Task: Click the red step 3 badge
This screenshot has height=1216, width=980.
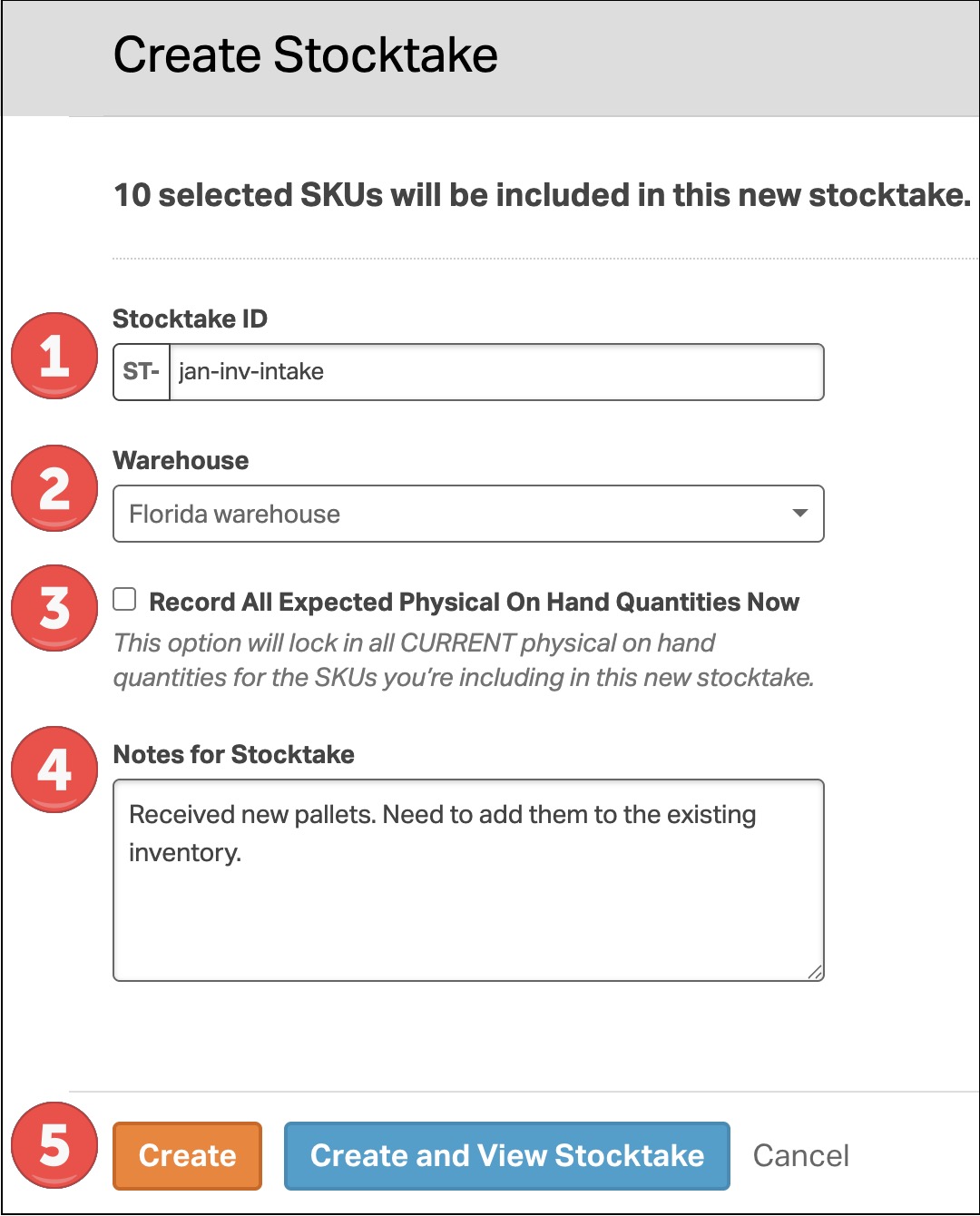Action: [54, 608]
